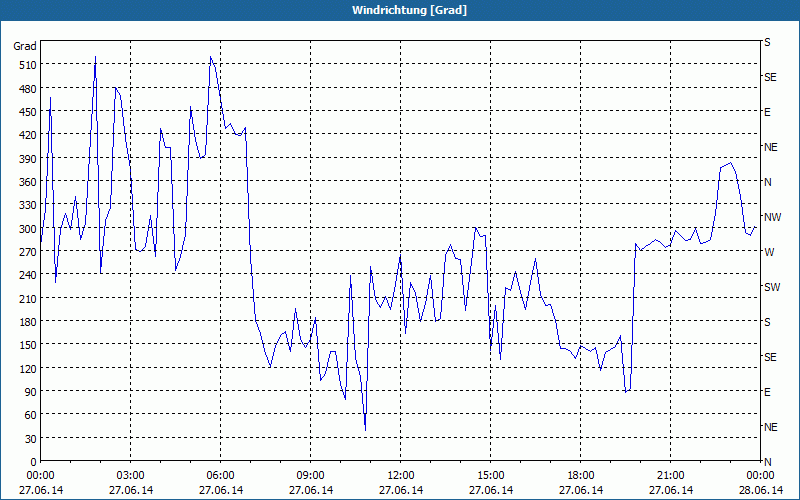The image size is (800, 500).
Task: Click the 180 value on the left axis
Action: [x=28, y=322]
